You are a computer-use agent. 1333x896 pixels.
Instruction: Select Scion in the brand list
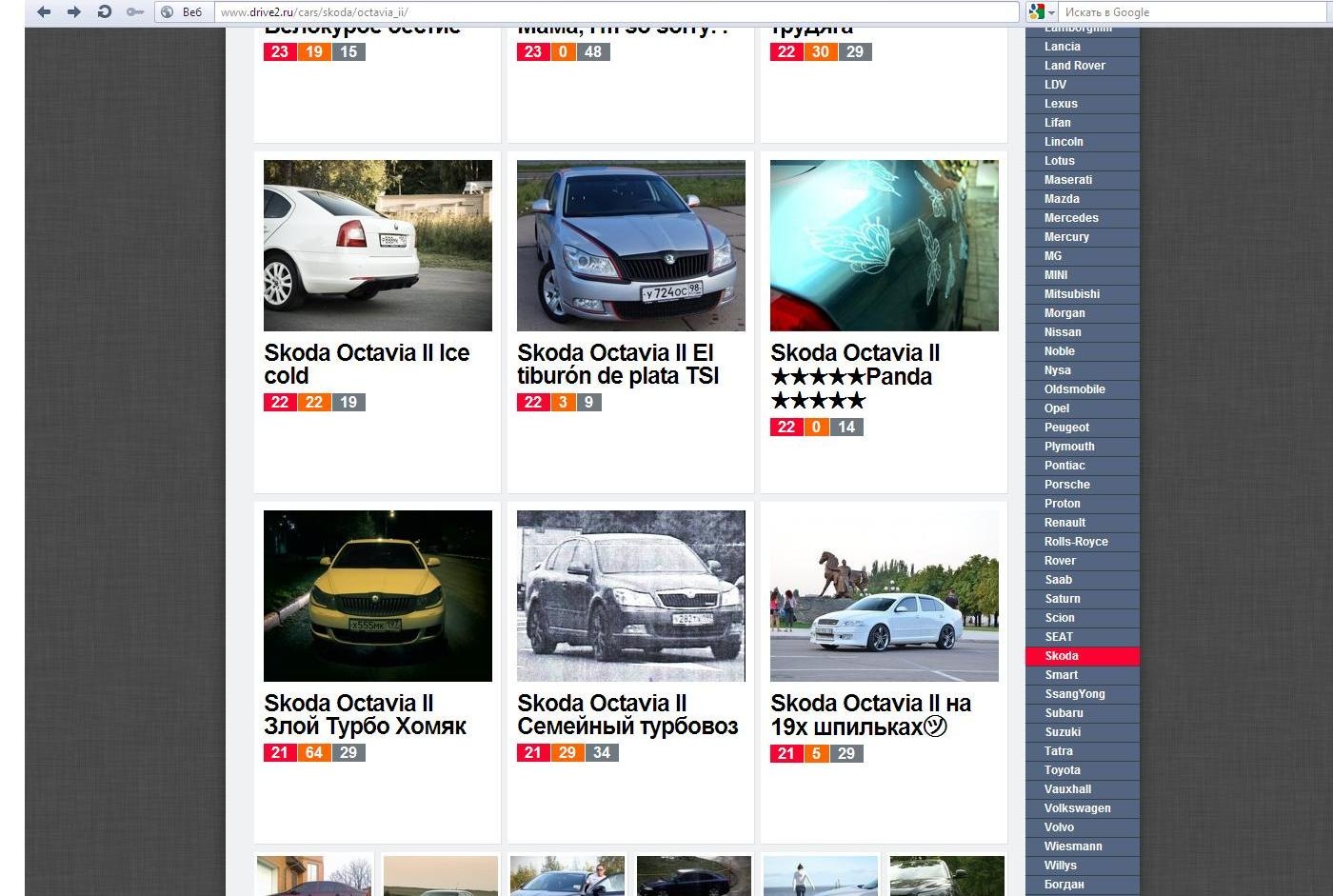tap(1083, 618)
